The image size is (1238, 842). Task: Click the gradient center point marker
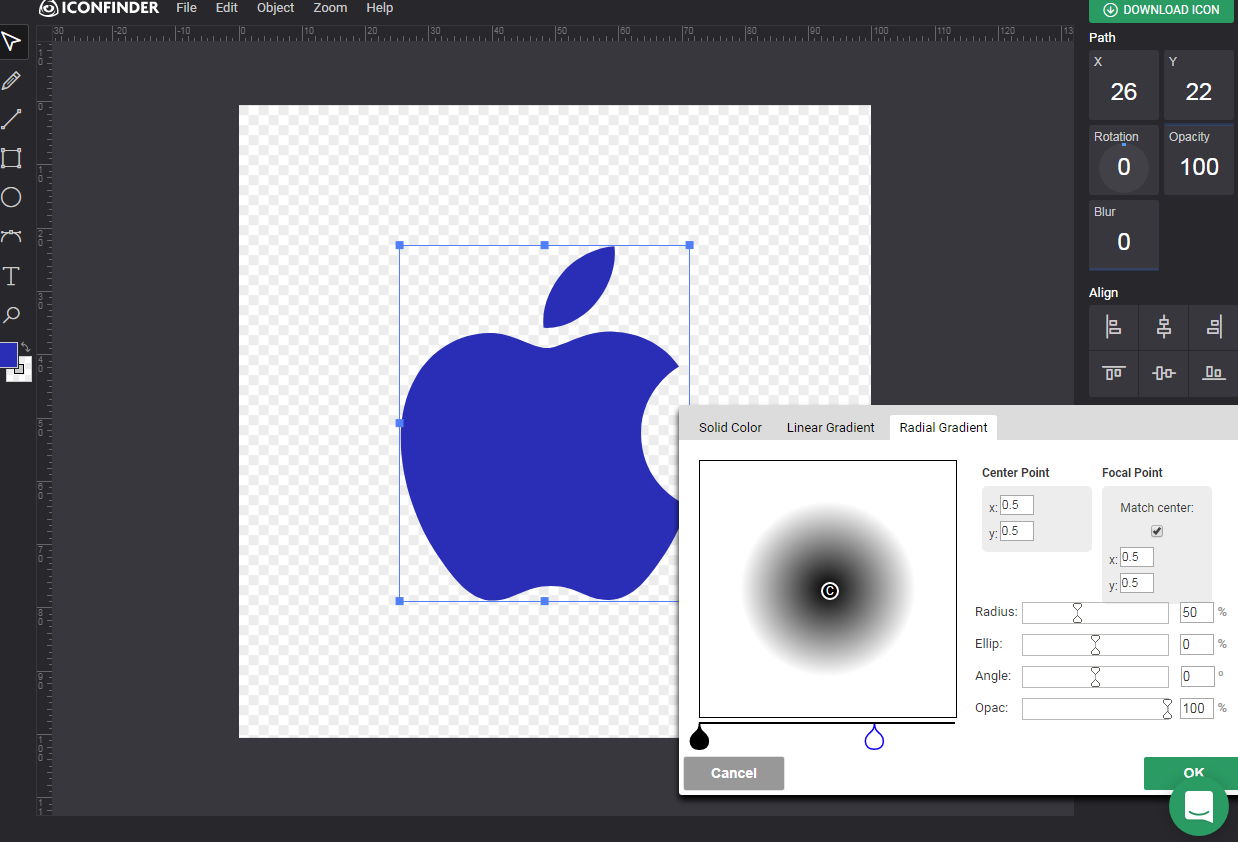[829, 591]
